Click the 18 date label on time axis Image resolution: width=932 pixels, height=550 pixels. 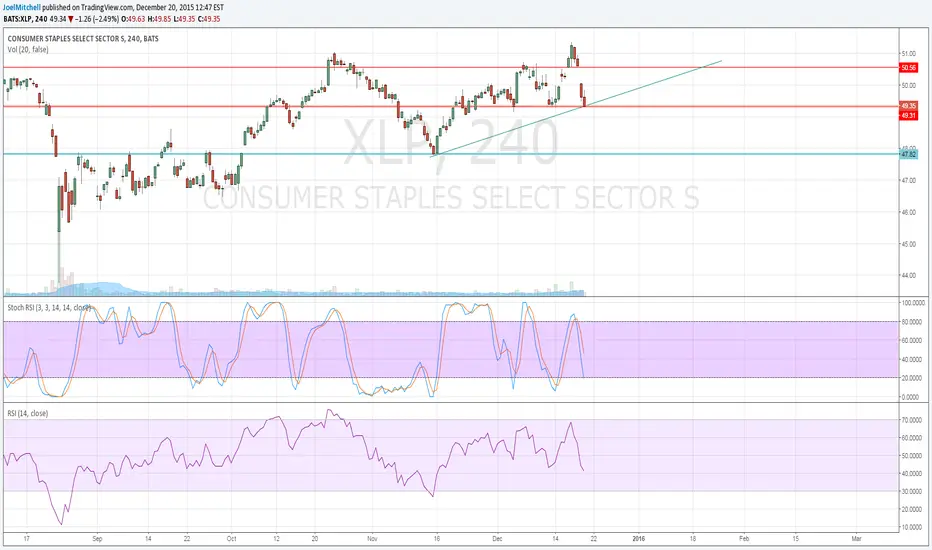point(692,539)
